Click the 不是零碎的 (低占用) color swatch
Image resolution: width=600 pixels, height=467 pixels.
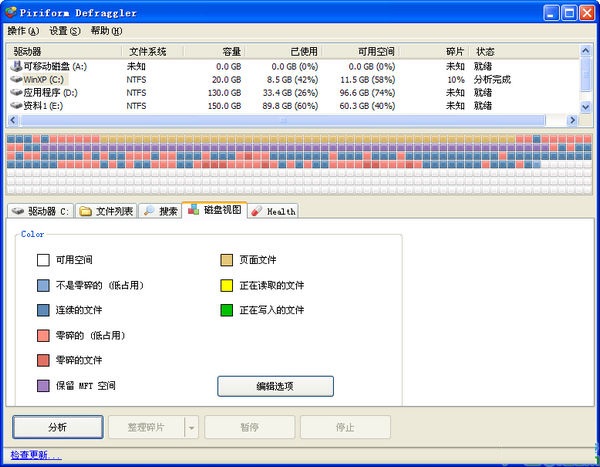click(x=43, y=285)
